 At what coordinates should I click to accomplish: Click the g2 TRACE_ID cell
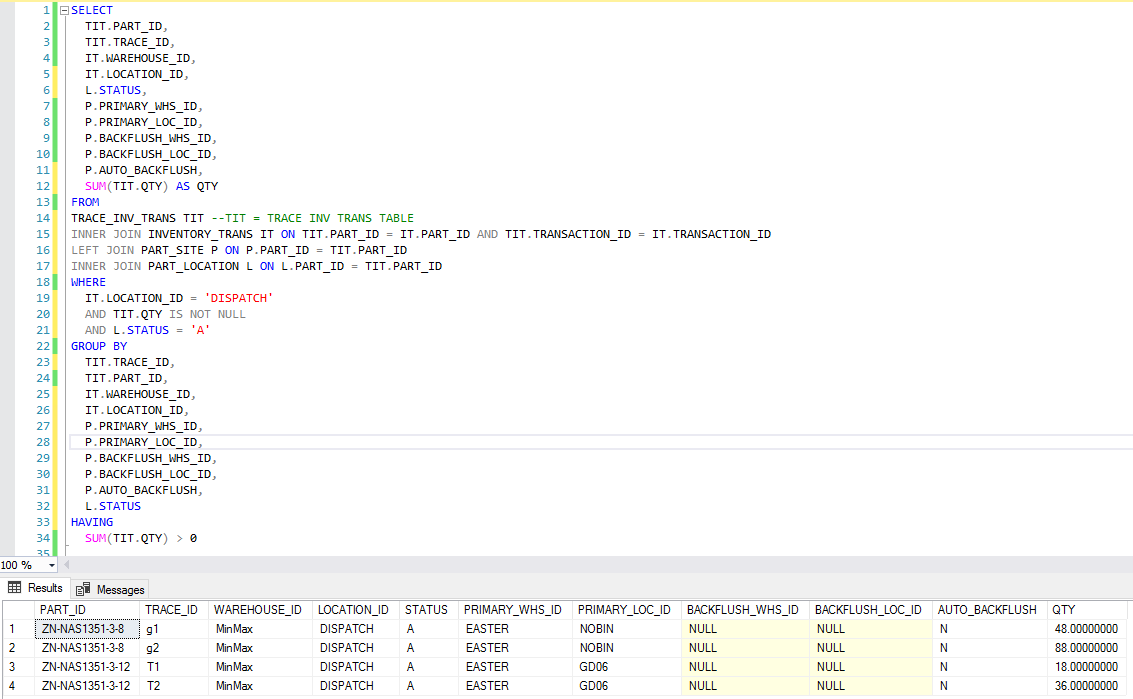(173, 648)
